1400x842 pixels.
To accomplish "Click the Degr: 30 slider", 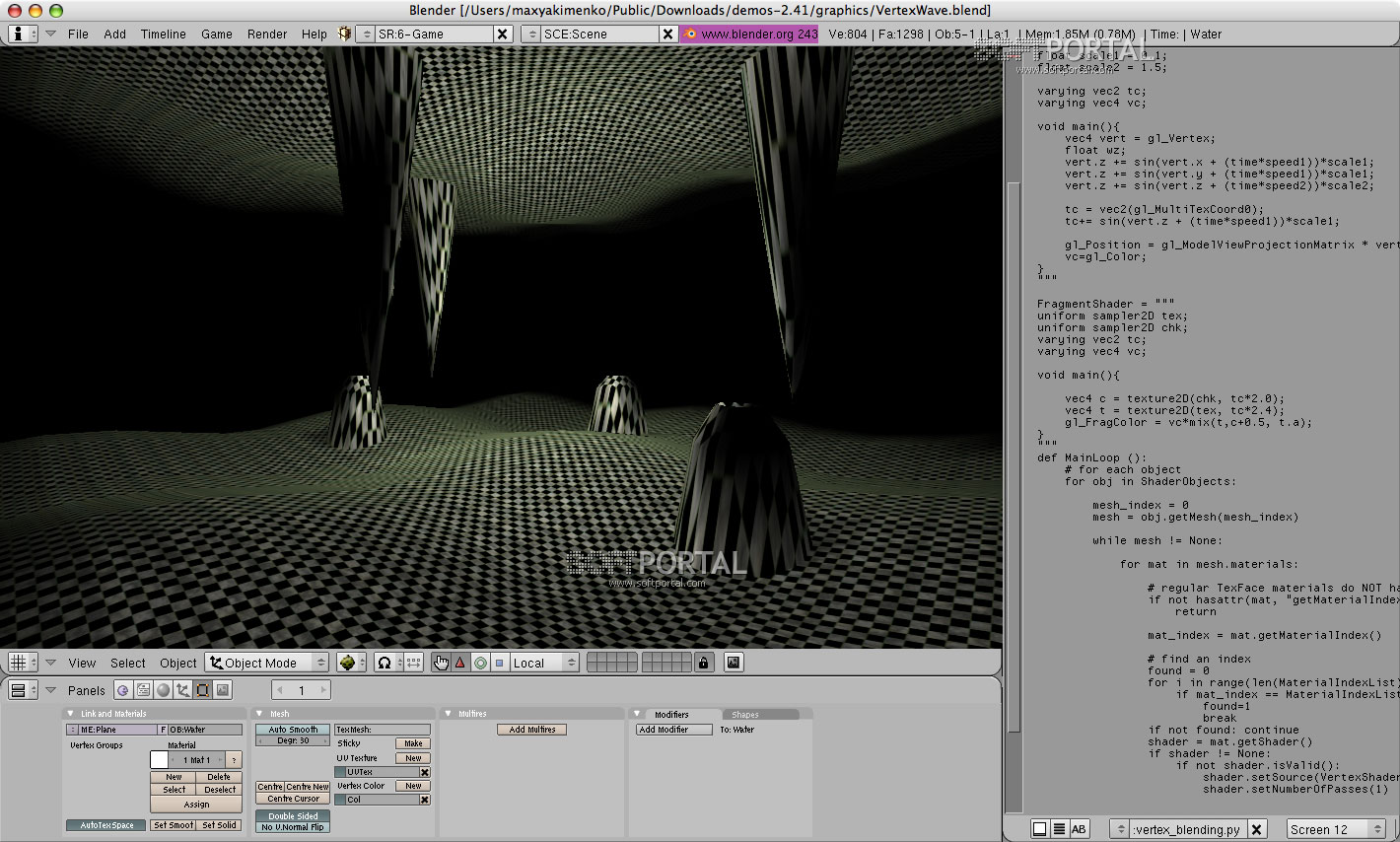I will tap(293, 740).
